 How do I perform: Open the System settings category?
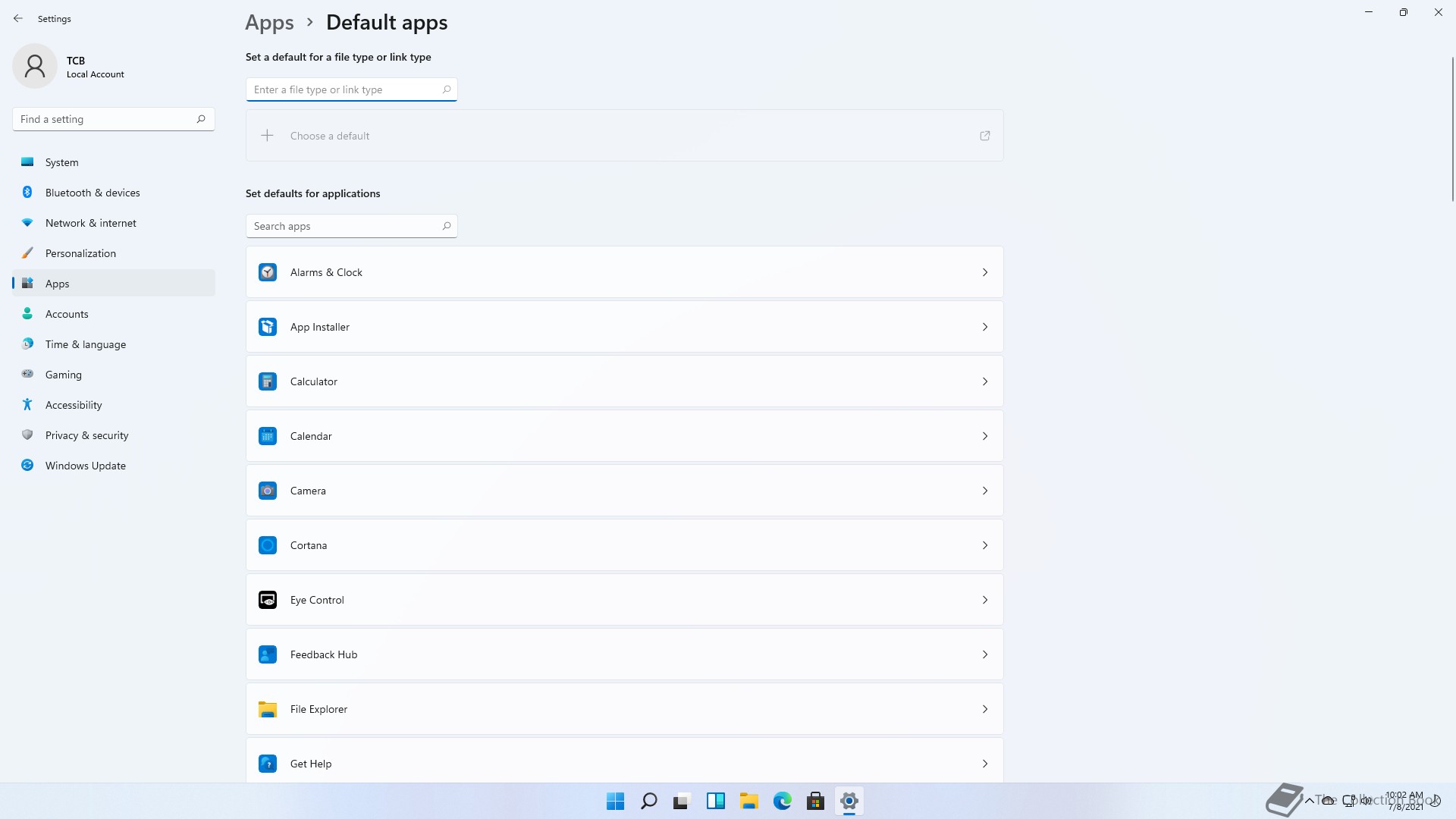[x=114, y=162]
